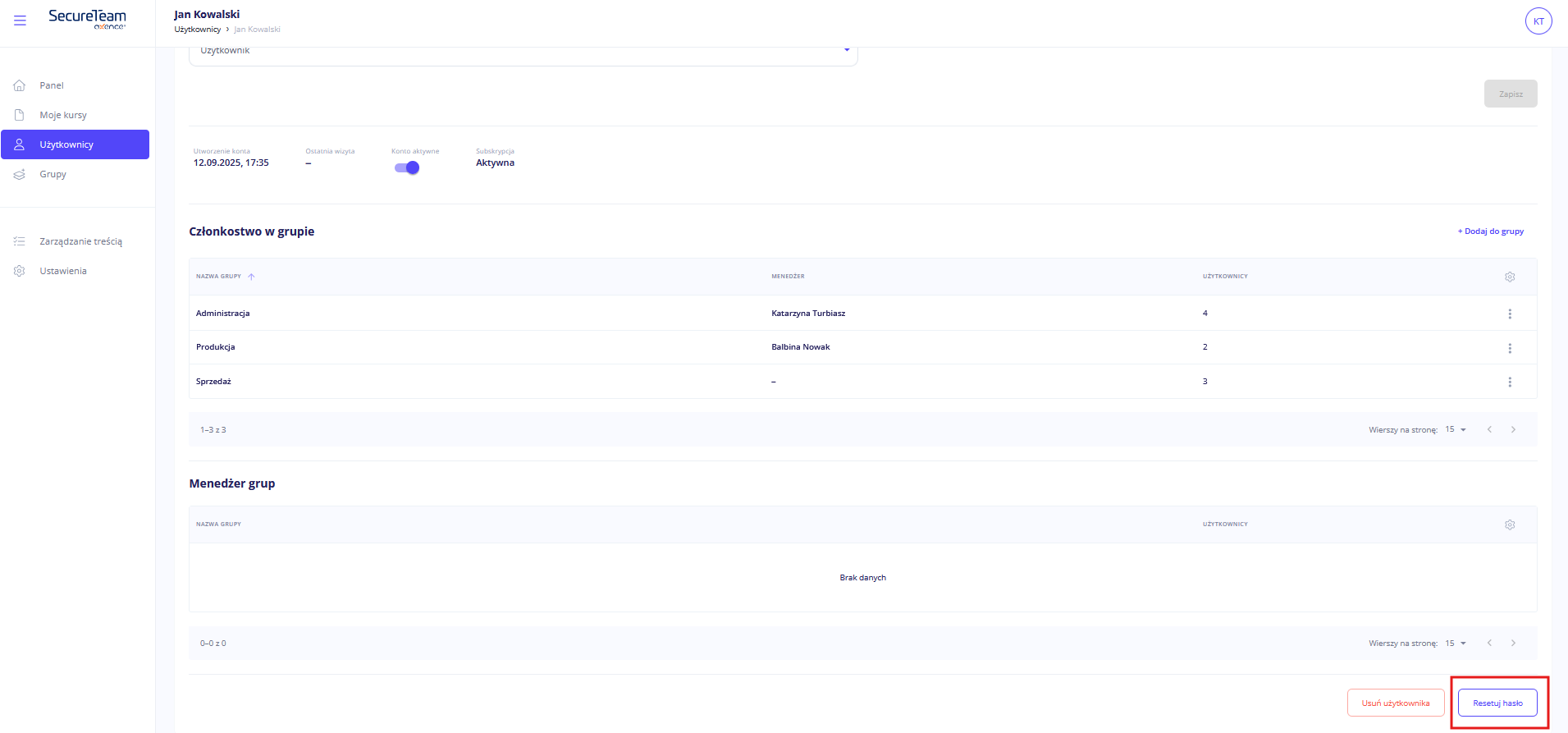Open three-dot menu for Sprzedaż row
This screenshot has height=733, width=1568.
pos(1509,383)
